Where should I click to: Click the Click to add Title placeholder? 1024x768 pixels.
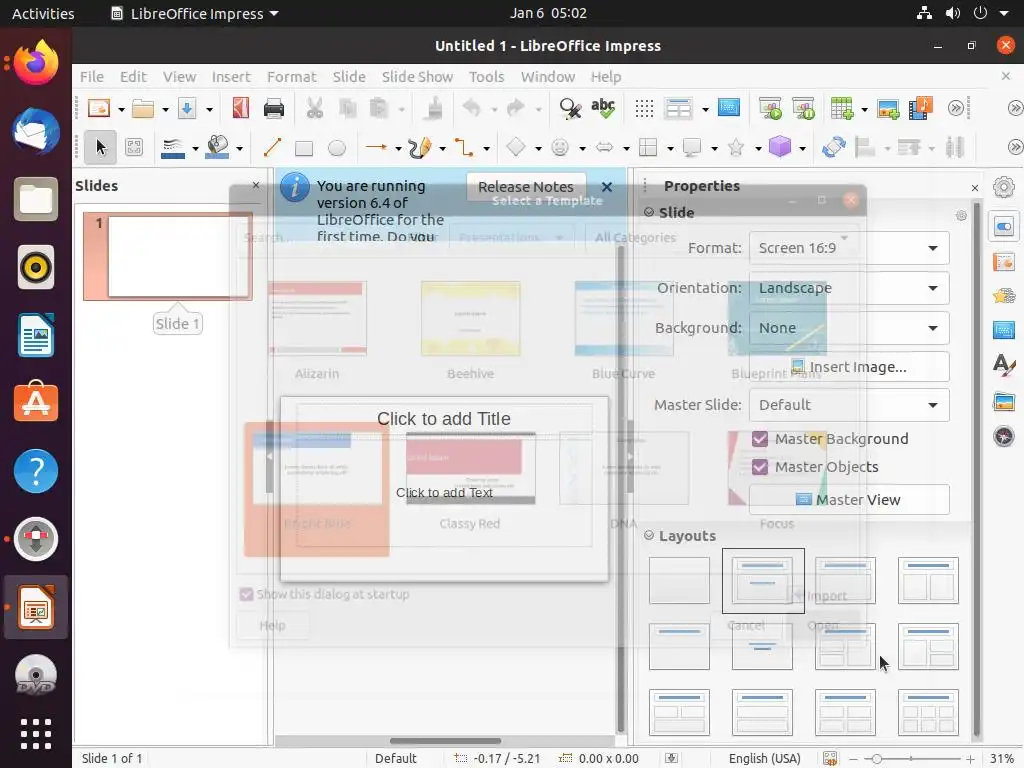[x=444, y=419]
